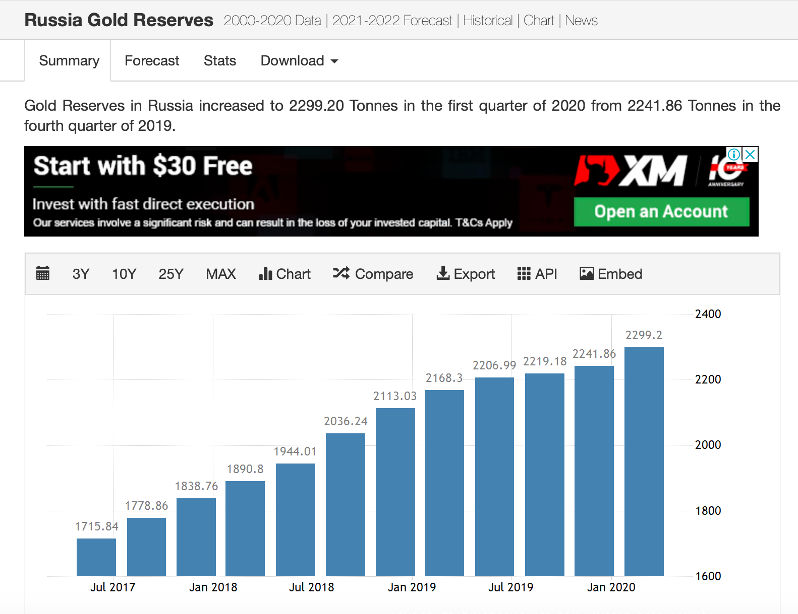Screen dimensions: 798x614
Task: Show MAX historical data range
Action: tap(221, 274)
